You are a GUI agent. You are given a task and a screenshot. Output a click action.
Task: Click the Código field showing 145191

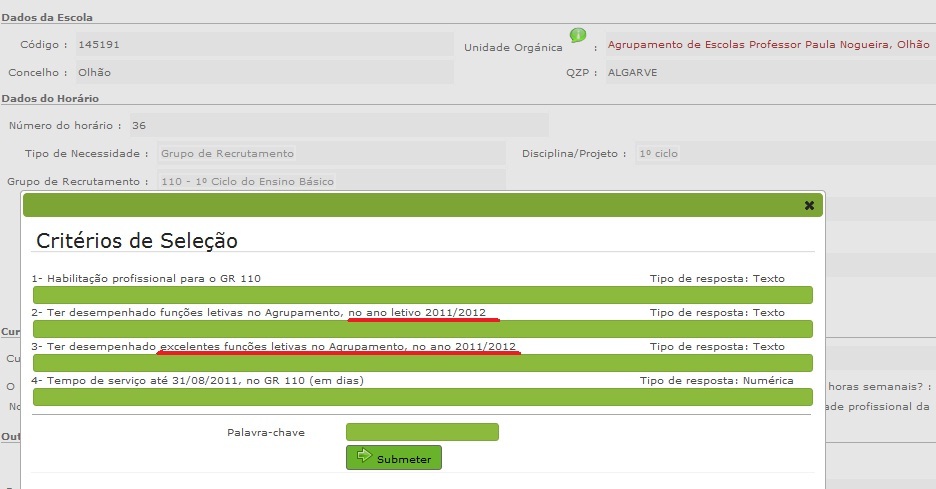(x=262, y=45)
